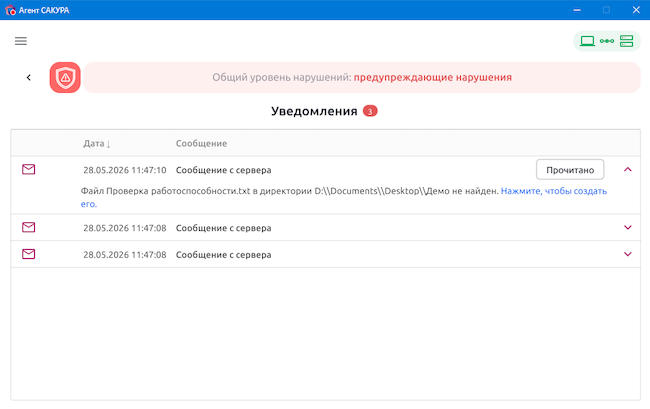
Task: Click the connection link status icon
Action: (607, 41)
